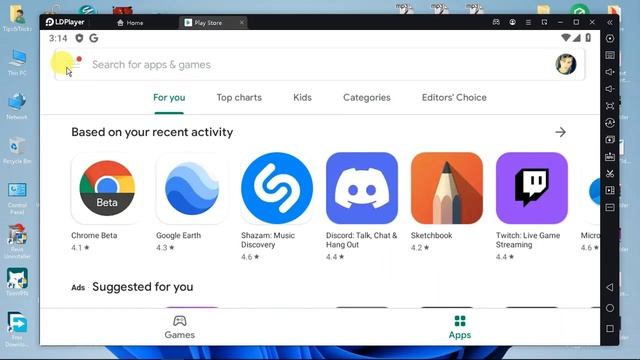Click Twitch: Live Game Streaming text
640x360 pixels.
[528, 240]
